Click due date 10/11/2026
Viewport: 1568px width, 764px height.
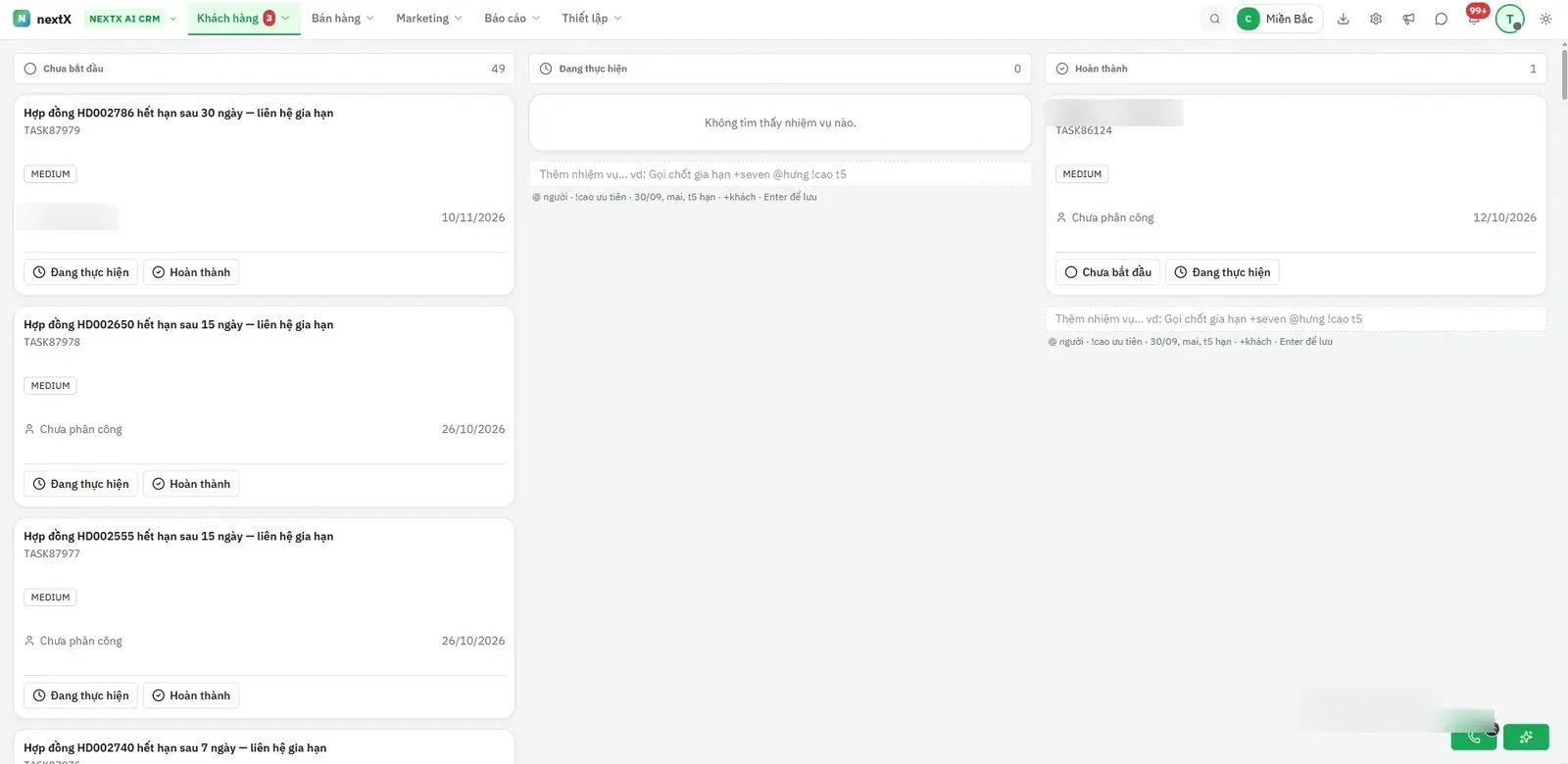click(473, 217)
